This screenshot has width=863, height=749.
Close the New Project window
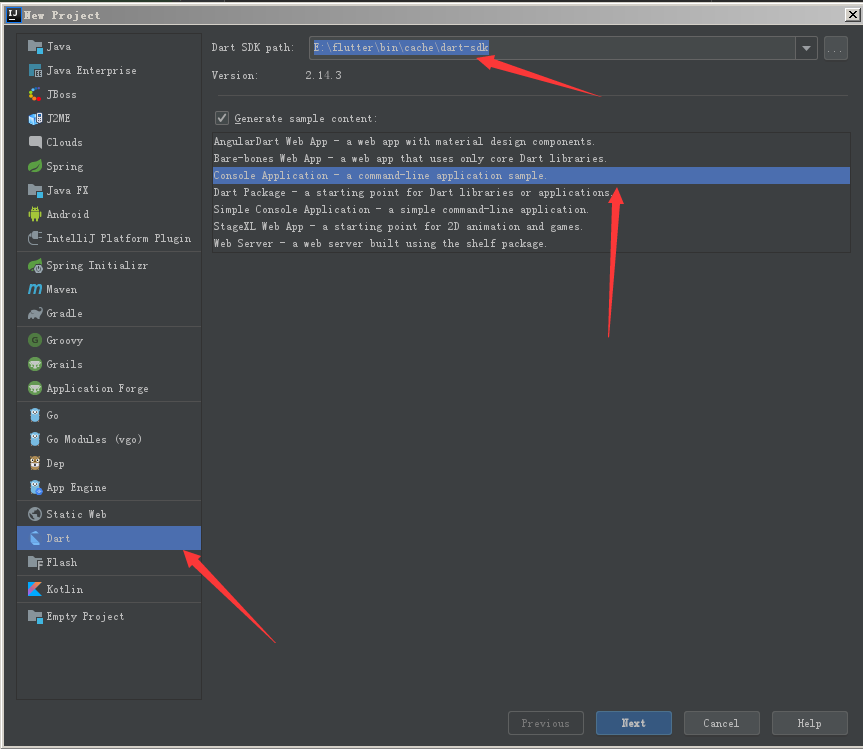[853, 14]
